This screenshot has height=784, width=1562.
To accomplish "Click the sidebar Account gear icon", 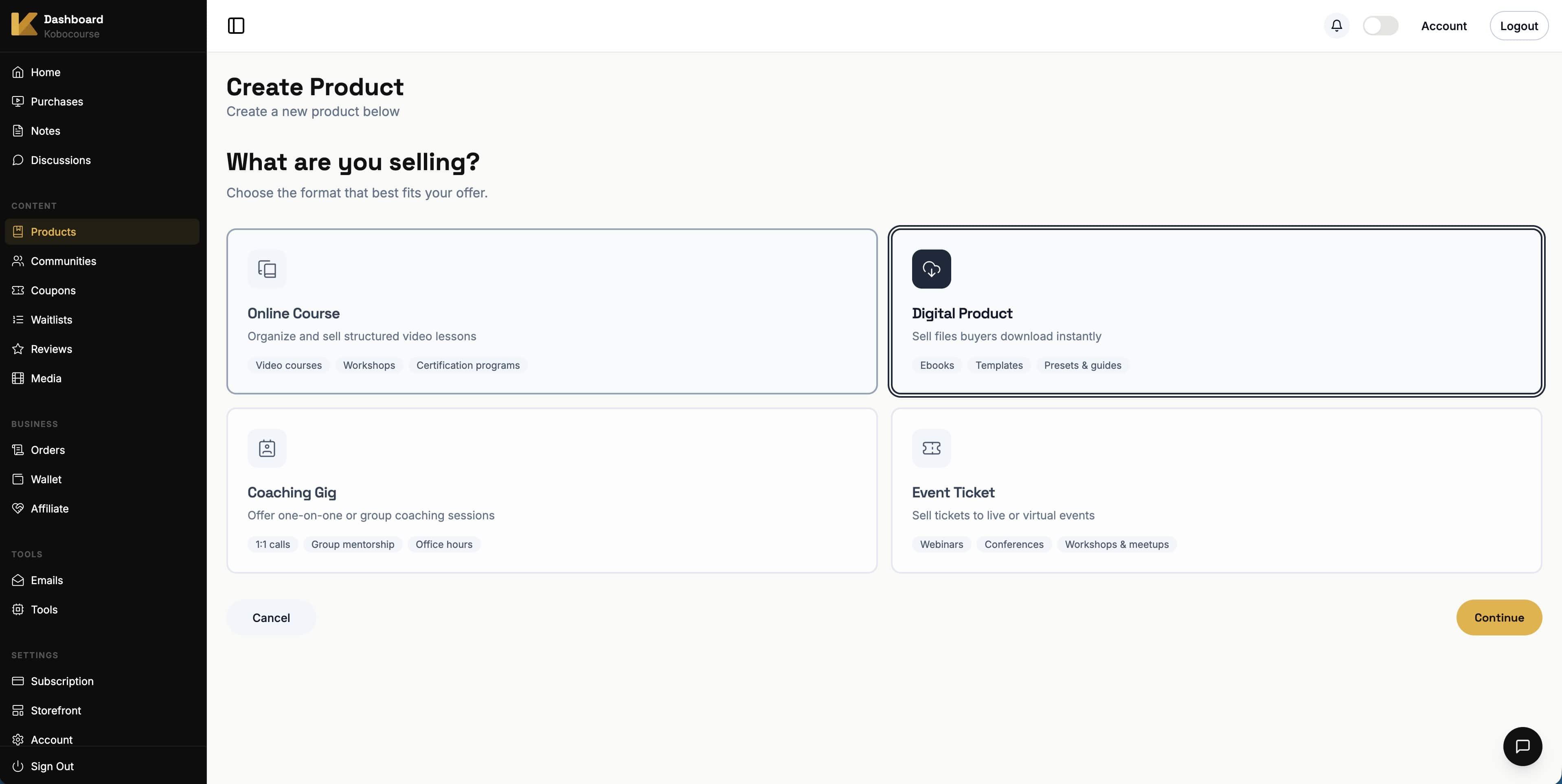I will pos(18,740).
